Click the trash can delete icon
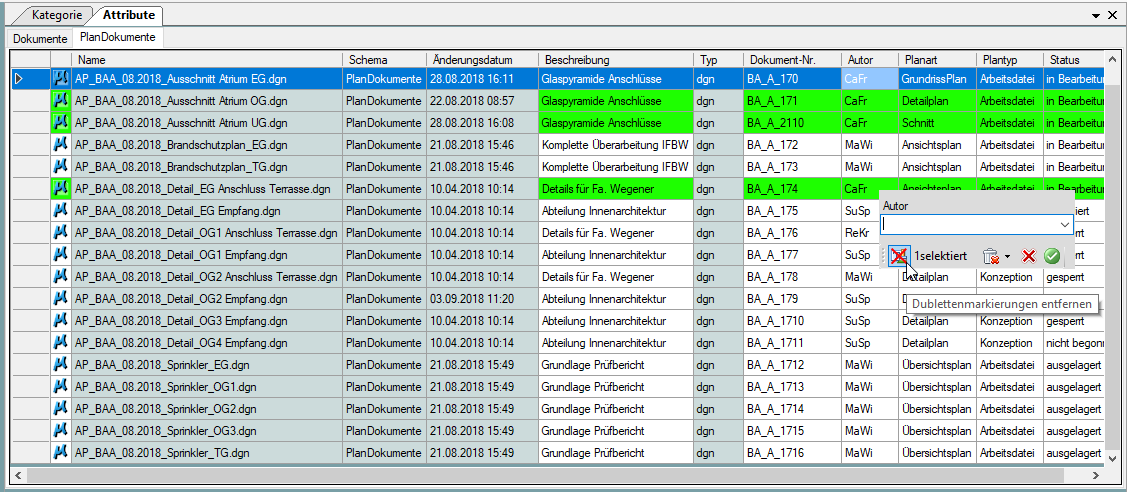1127x492 pixels. pyautogui.click(x=990, y=256)
